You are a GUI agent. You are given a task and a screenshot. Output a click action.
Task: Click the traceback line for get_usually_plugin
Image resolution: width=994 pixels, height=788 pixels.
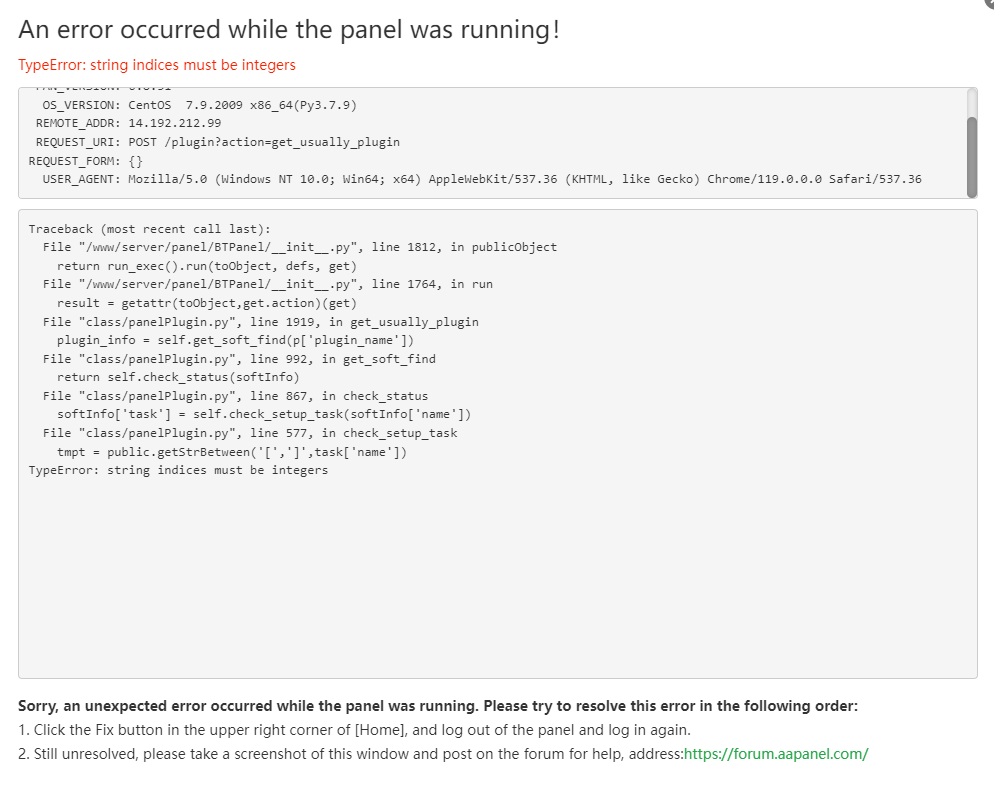tap(260, 322)
